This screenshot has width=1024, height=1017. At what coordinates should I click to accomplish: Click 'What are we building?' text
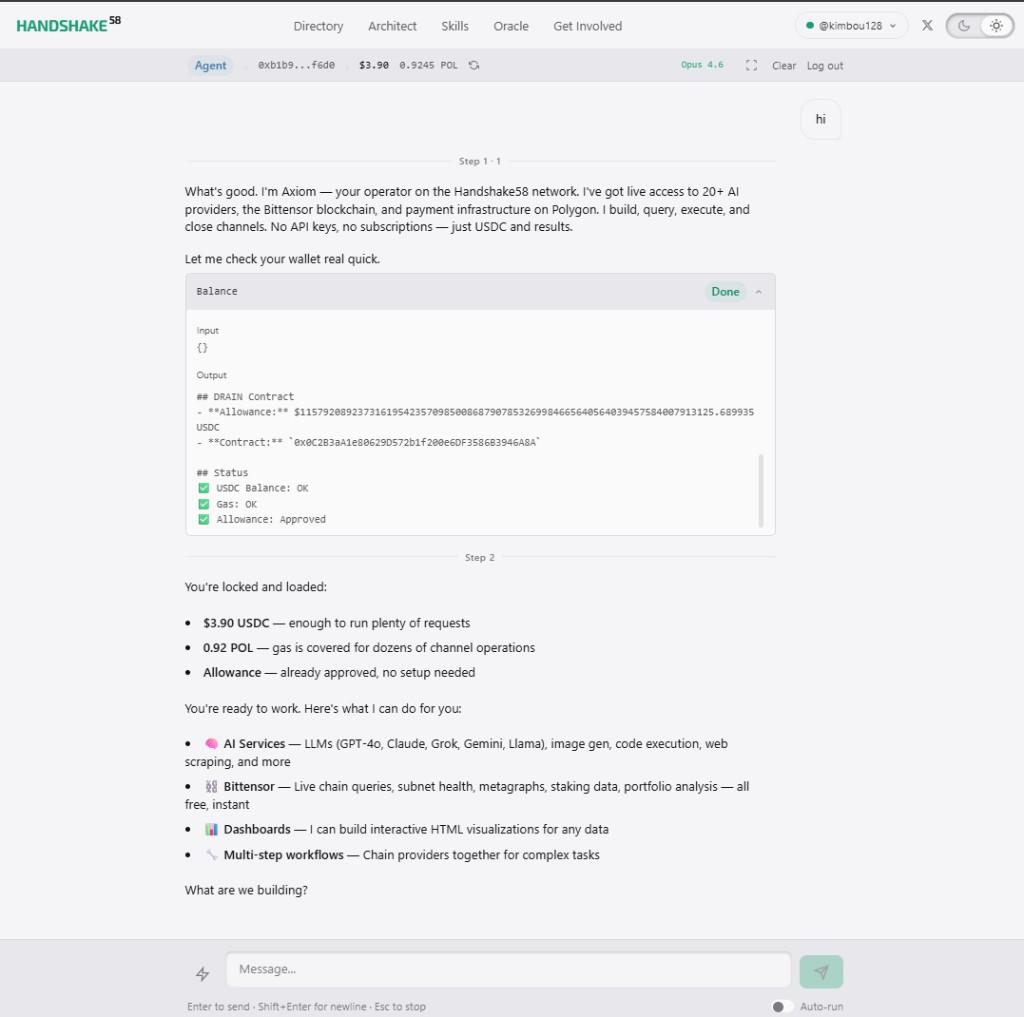pos(246,890)
